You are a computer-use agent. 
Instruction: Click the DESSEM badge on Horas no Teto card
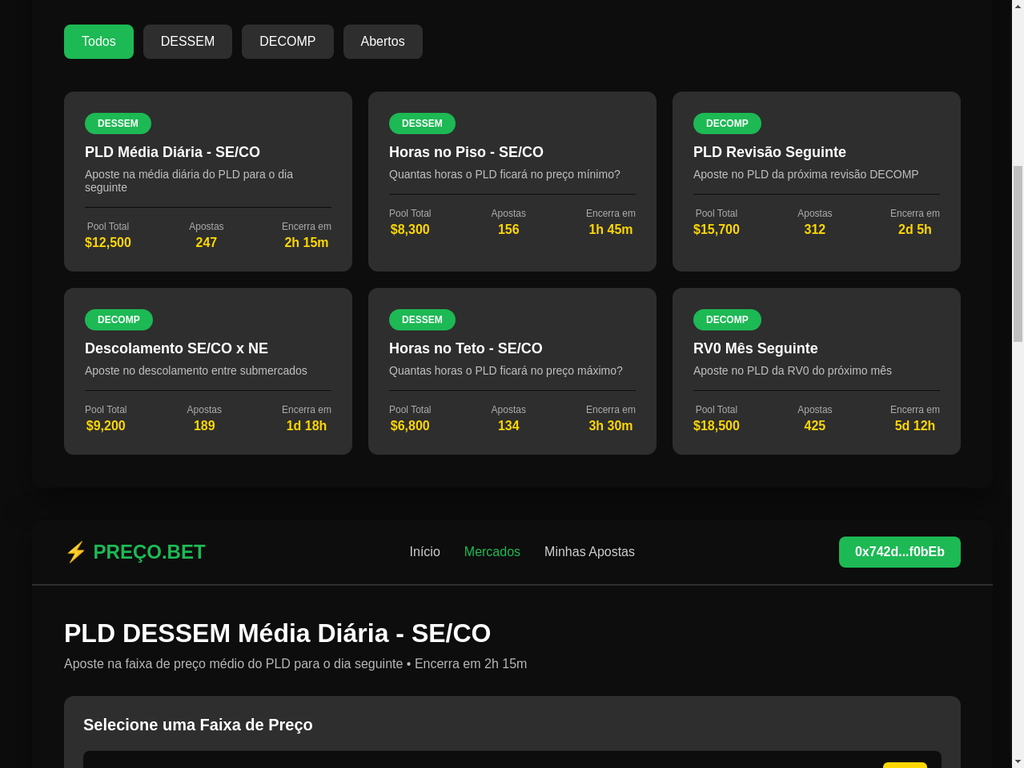422,320
